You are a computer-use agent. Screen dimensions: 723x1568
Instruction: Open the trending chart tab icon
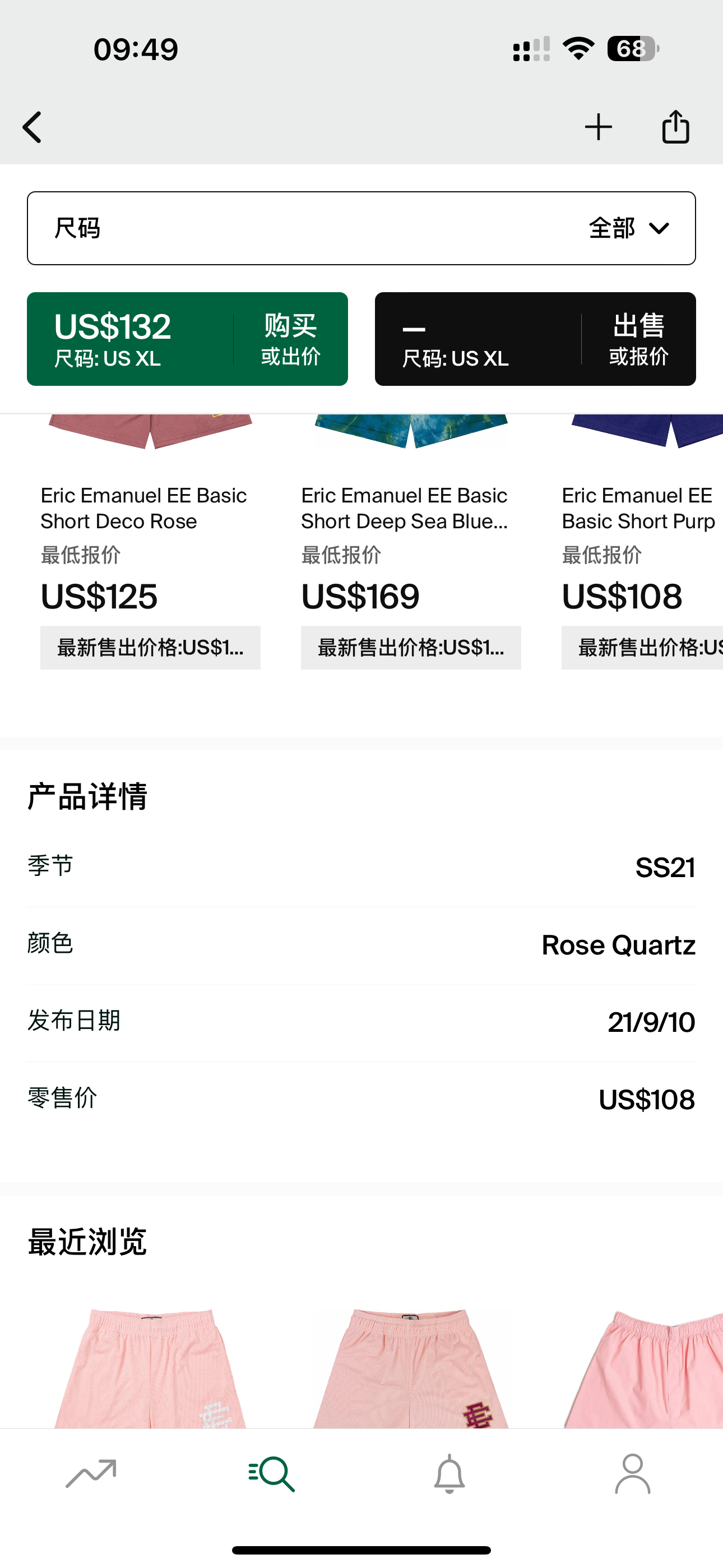click(91, 1474)
